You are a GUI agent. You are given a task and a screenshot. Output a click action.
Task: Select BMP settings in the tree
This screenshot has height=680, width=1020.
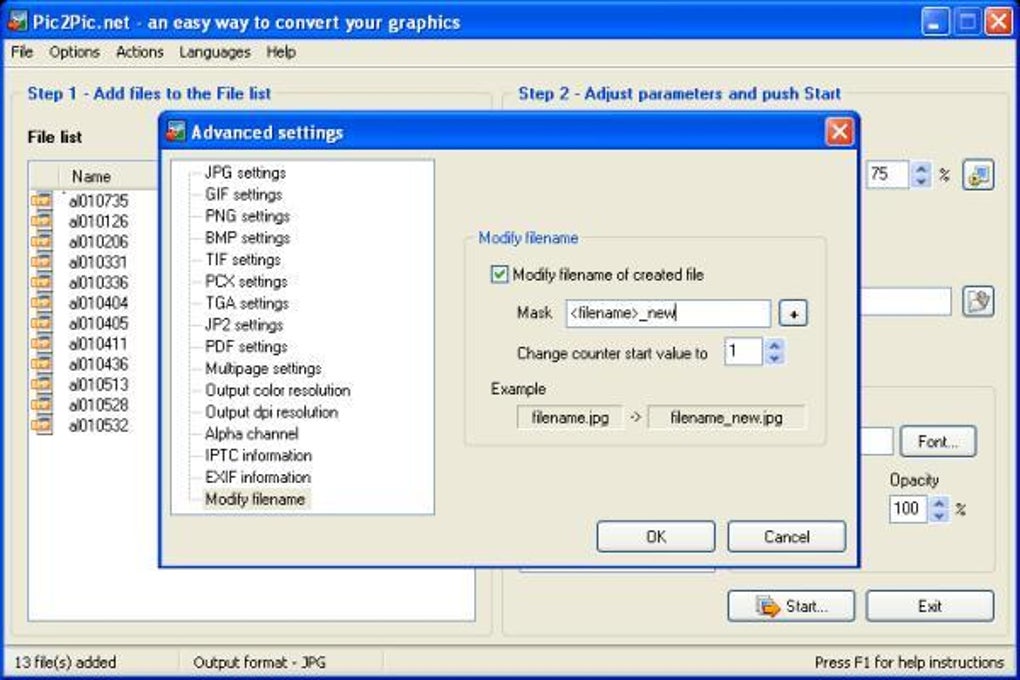click(x=247, y=238)
